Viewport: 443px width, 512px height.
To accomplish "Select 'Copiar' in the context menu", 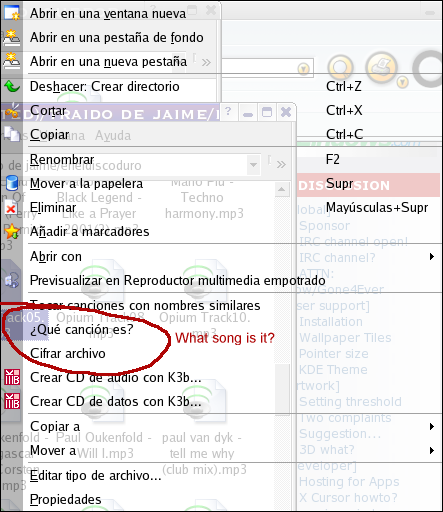I will 221,135.
